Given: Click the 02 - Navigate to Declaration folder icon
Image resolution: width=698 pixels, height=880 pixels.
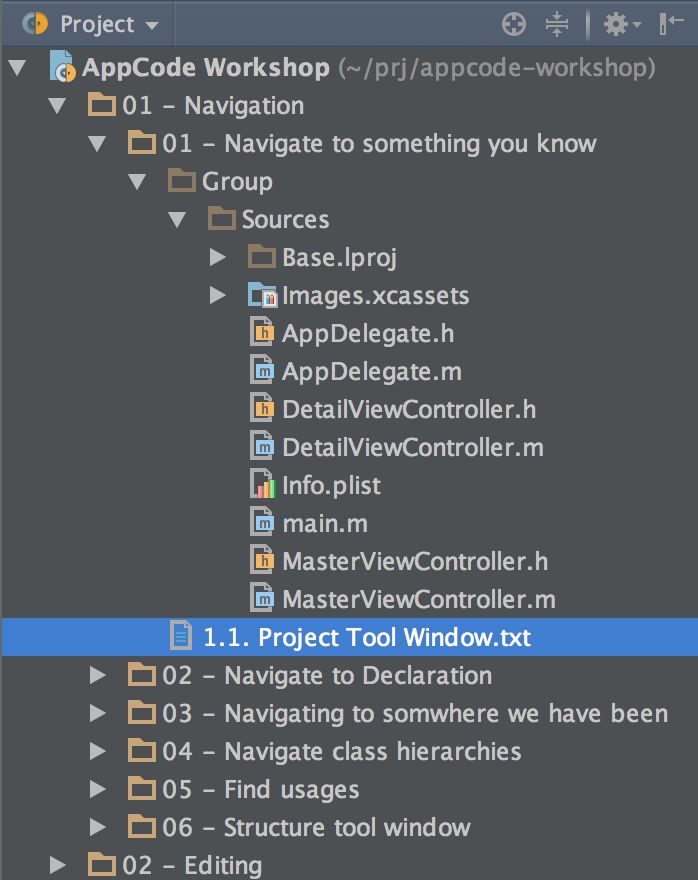Looking at the screenshot, I should click(142, 675).
